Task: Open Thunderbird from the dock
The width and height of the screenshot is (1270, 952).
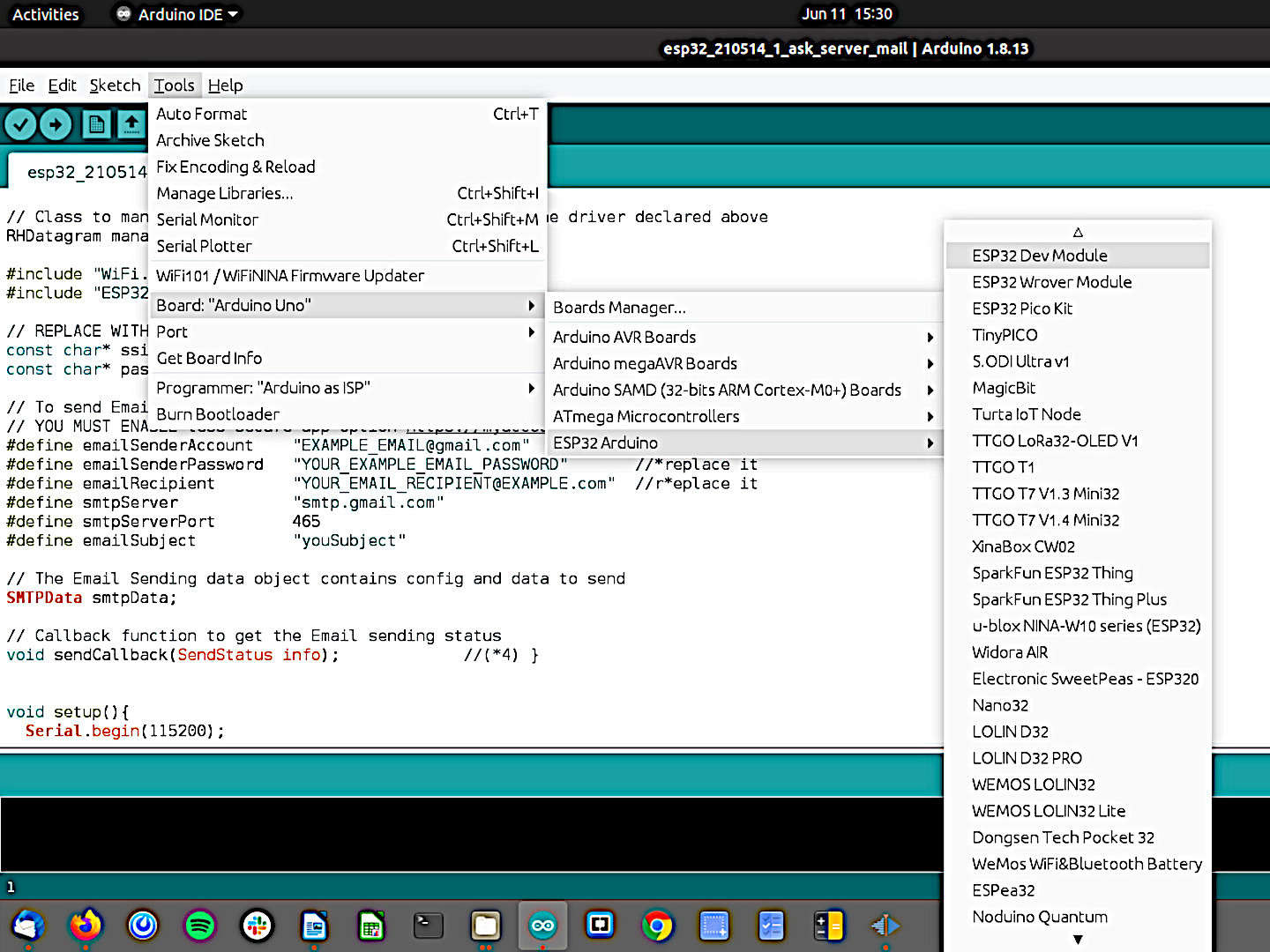Action: click(29, 926)
